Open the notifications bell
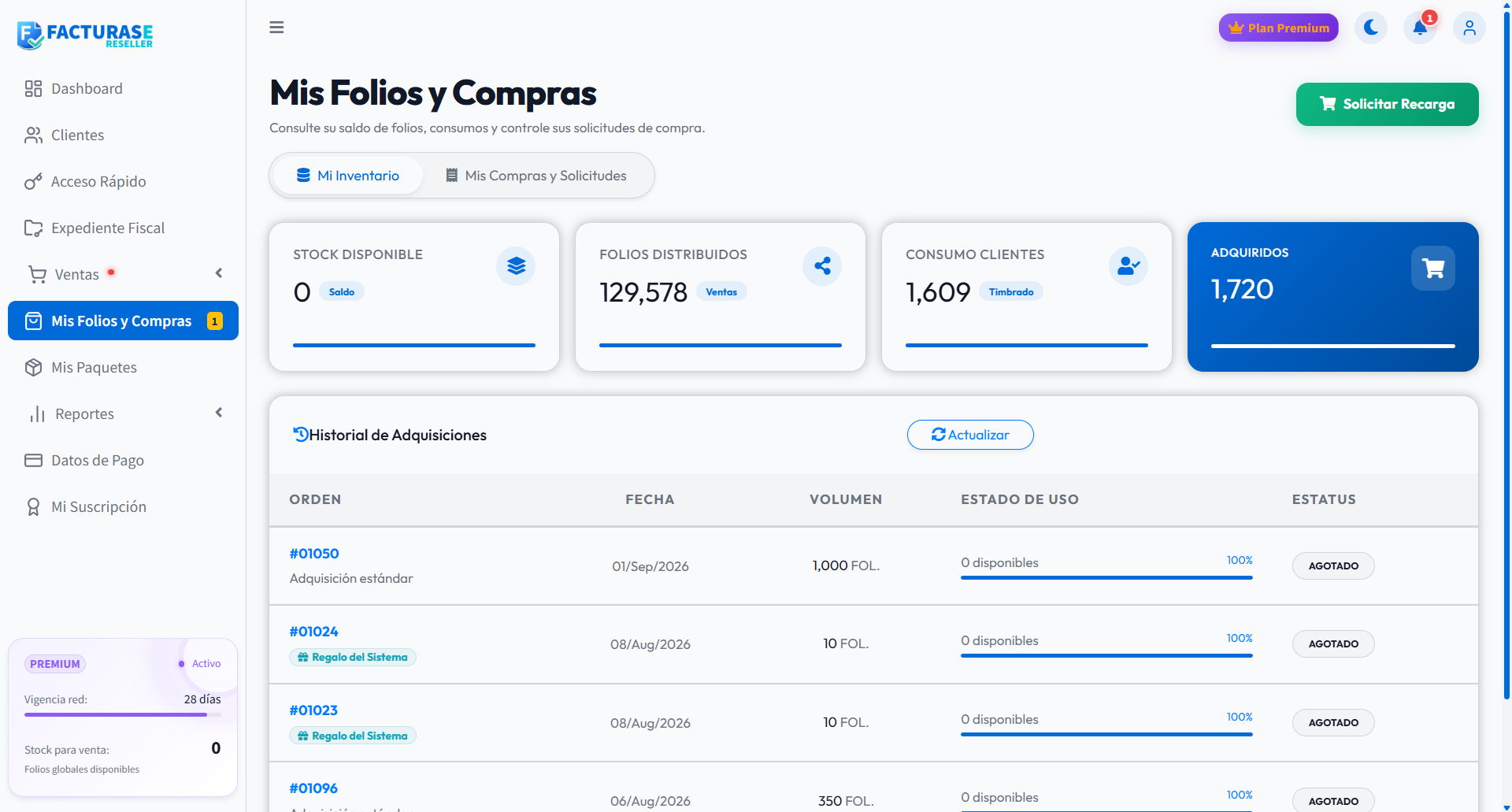Viewport: 1512px width, 812px height. 1420,28
